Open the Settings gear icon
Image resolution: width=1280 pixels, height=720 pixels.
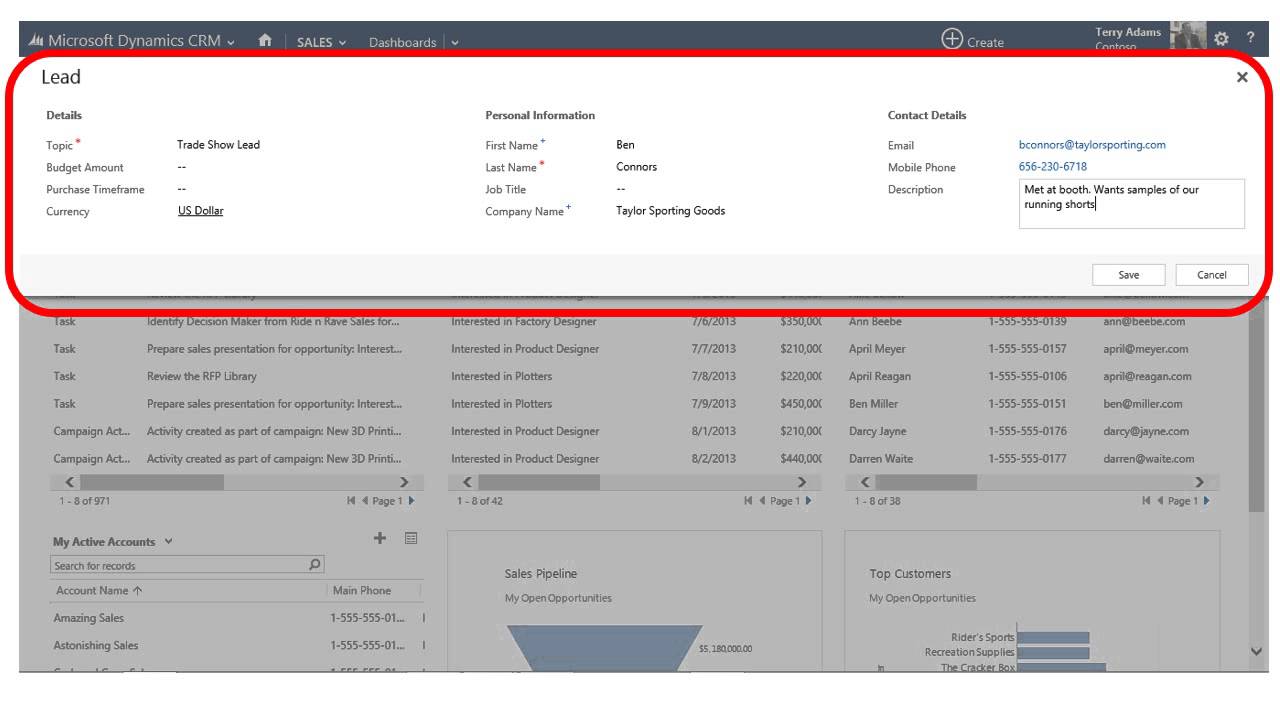[x=1221, y=39]
